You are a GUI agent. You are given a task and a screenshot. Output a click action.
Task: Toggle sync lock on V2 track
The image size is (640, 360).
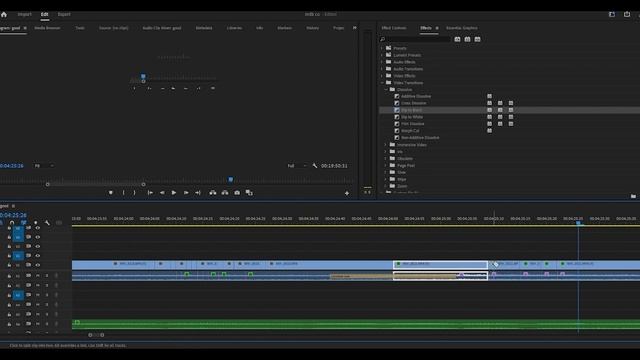(29, 256)
